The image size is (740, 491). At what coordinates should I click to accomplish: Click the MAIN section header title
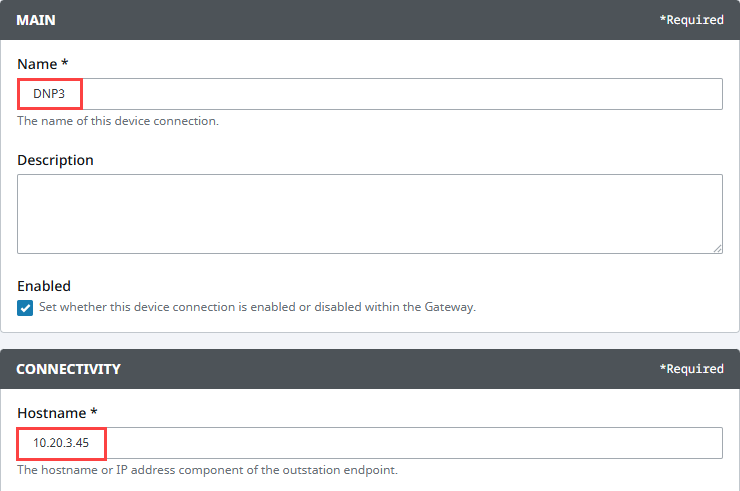pyautogui.click(x=36, y=20)
